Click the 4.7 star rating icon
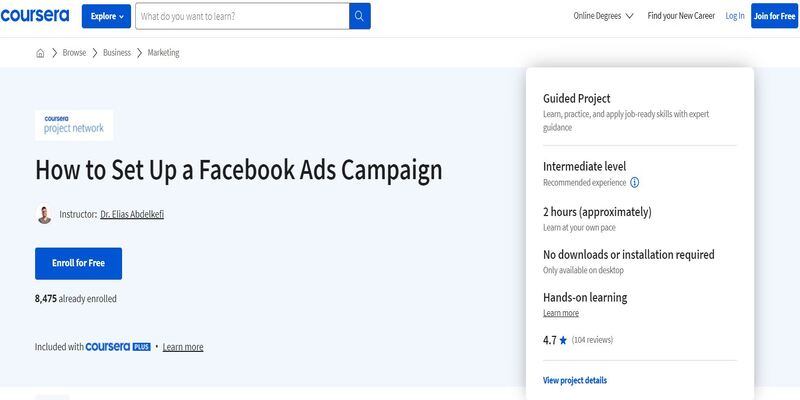 point(563,340)
